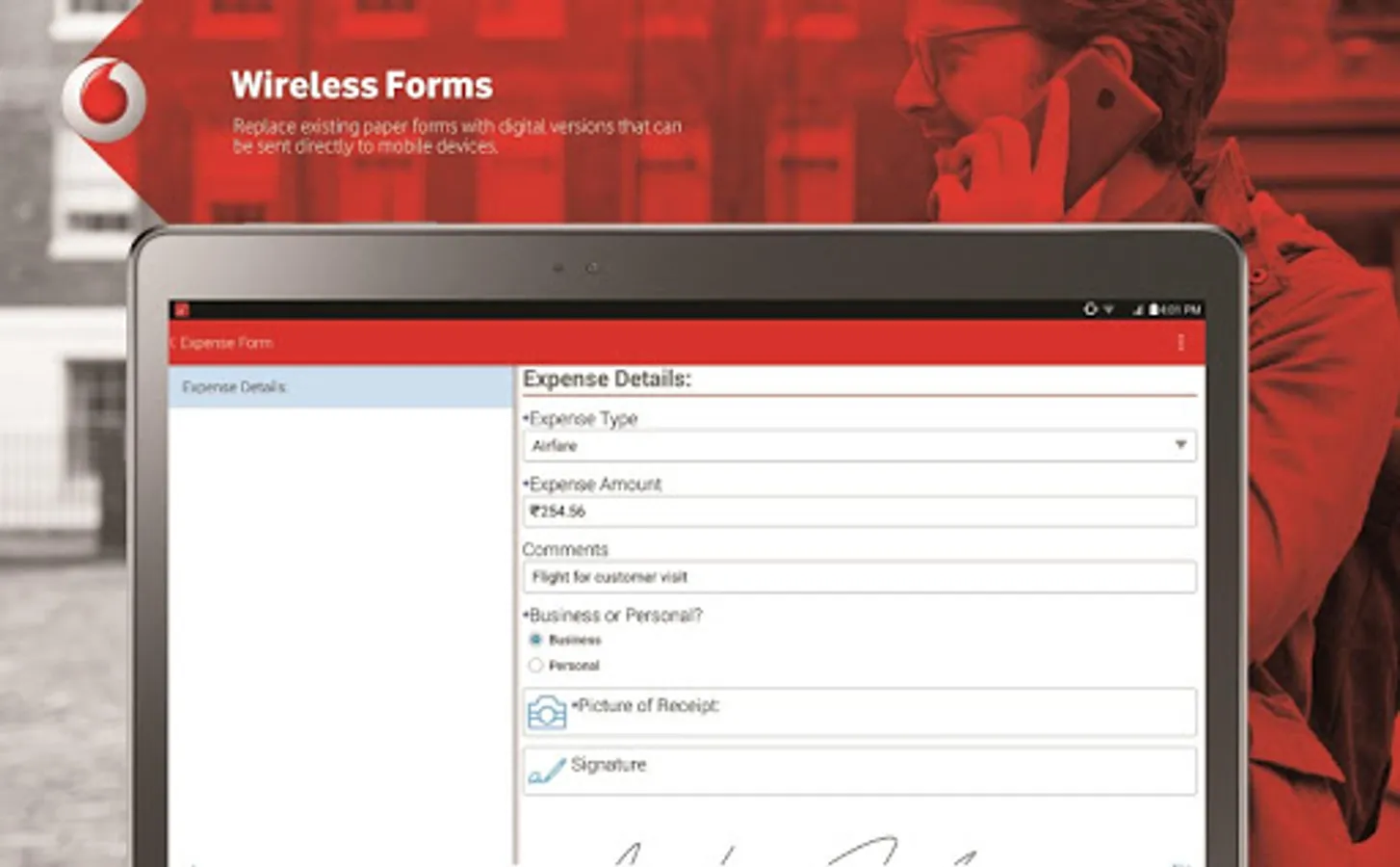
Task: Tap the status bar time 4:01 PM
Action: pyautogui.click(x=1180, y=310)
